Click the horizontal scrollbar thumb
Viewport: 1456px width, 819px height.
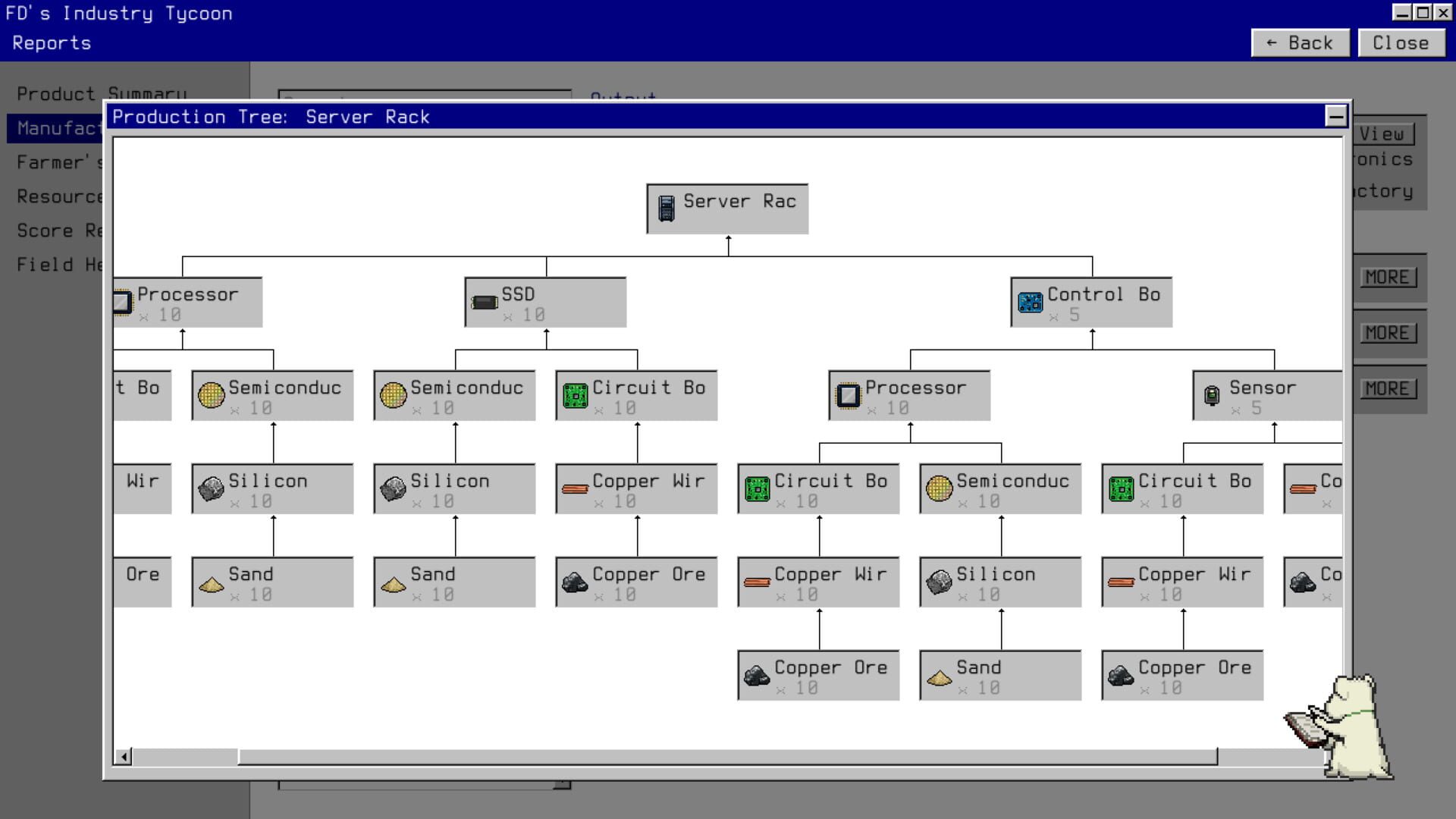pyautogui.click(x=728, y=757)
